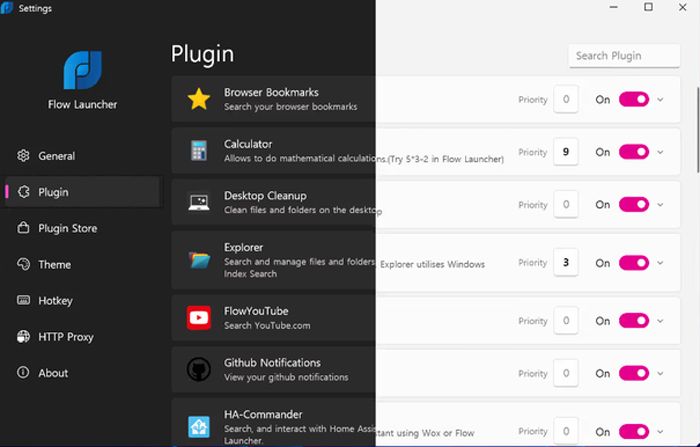Screen dimensions: 700x447
Task: Click the About info icon
Action: (23, 372)
